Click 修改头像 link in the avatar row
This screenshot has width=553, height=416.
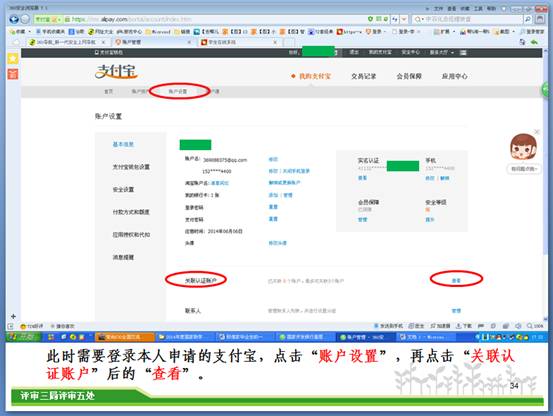click(278, 243)
